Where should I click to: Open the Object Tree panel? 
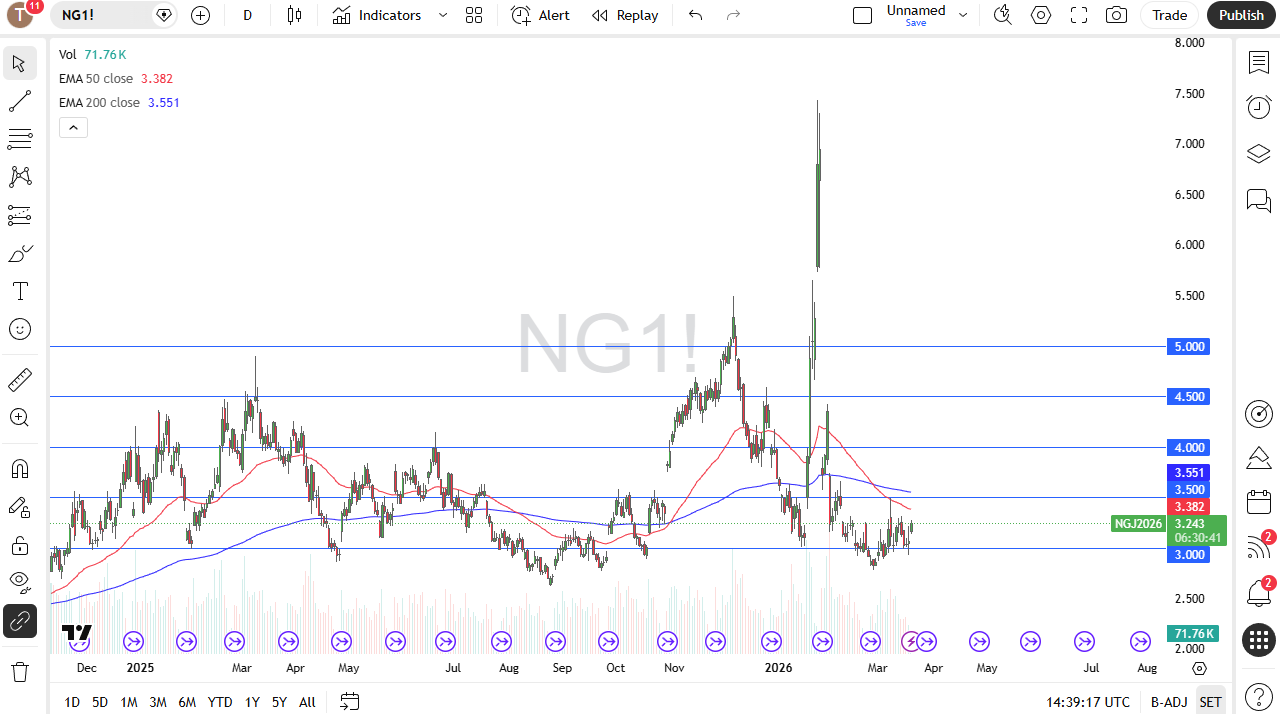pos(1258,153)
